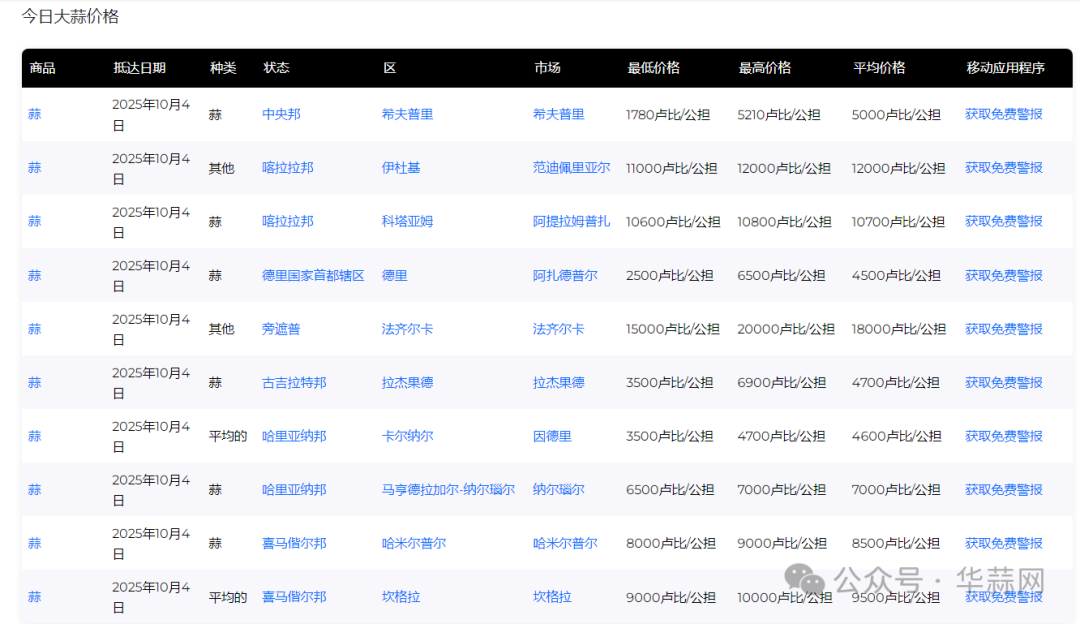The height and width of the screenshot is (624, 1080).
Task: Click the 抵达日期 column header
Action: click(139, 68)
